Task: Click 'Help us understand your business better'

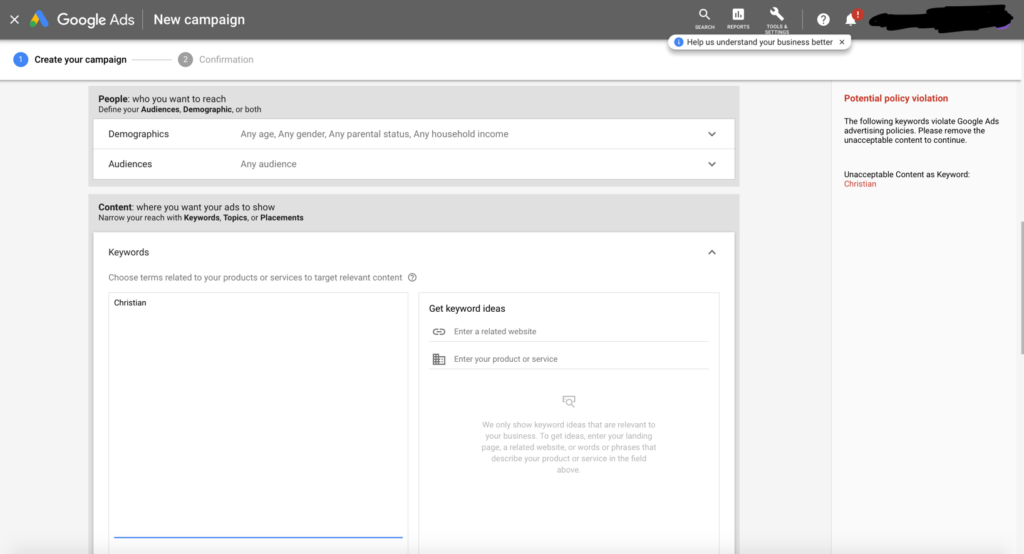Action: (760, 42)
